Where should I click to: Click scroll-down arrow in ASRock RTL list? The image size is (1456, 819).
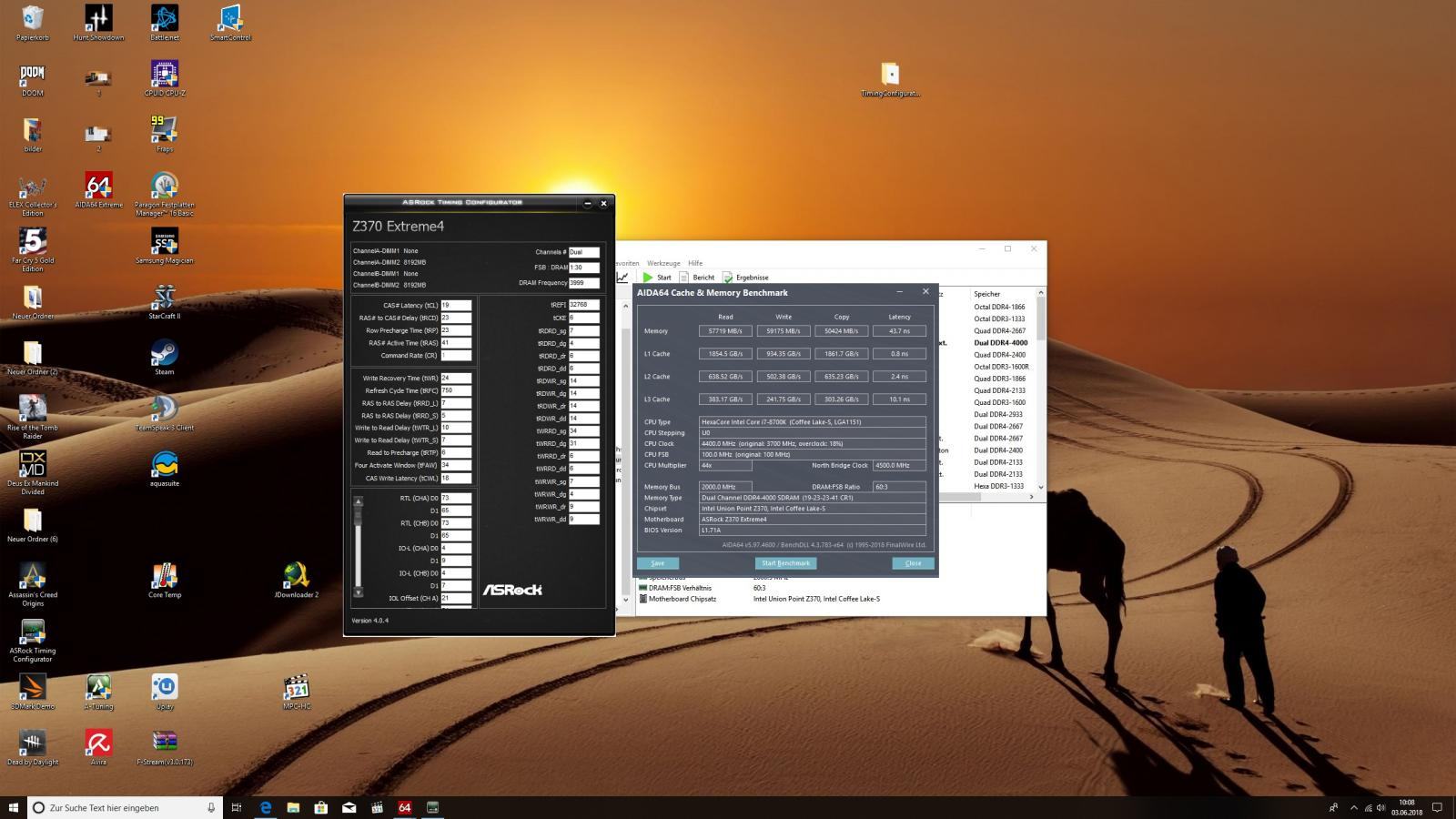tap(359, 592)
